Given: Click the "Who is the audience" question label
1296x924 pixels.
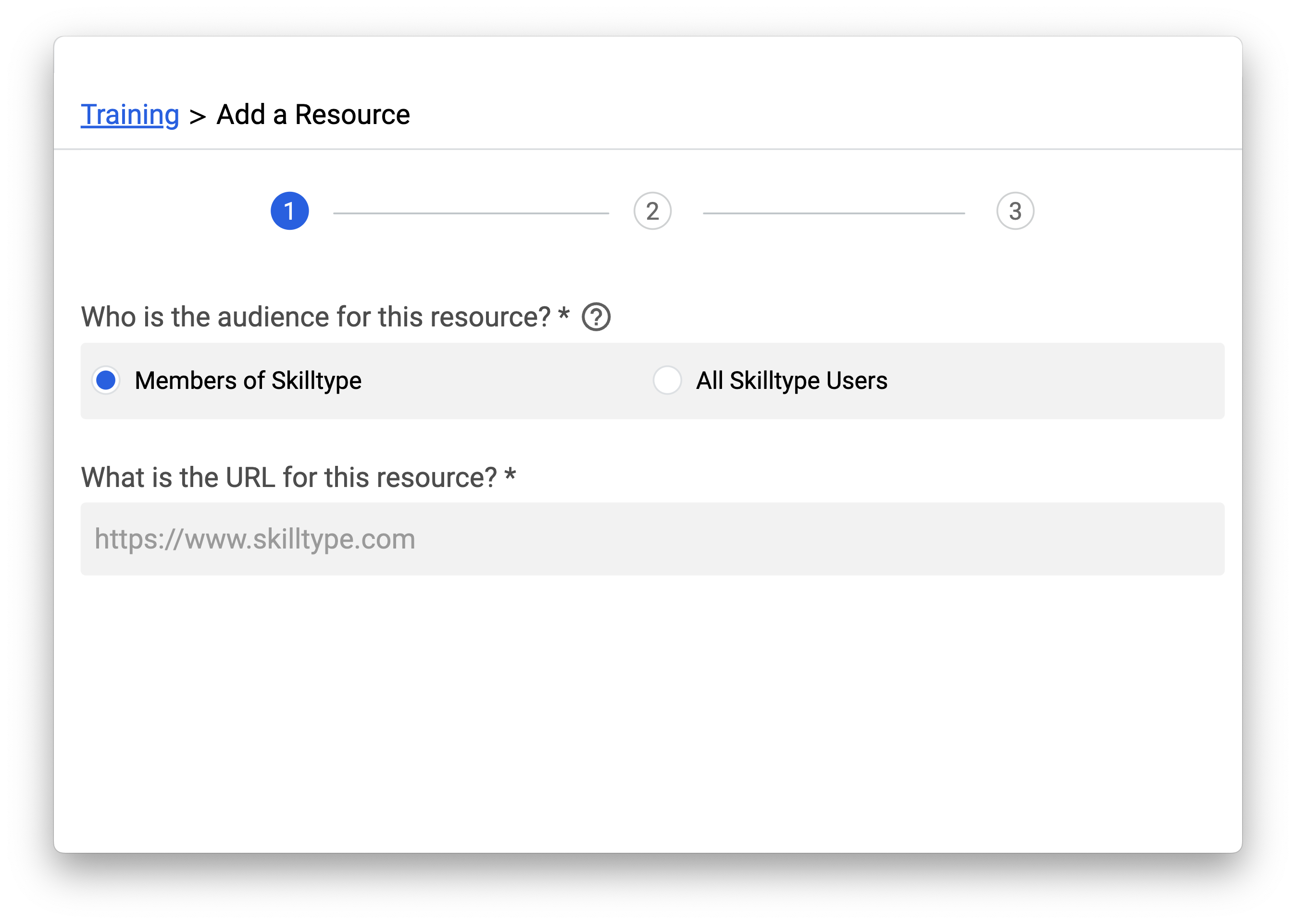Looking at the screenshot, I should (x=316, y=317).
